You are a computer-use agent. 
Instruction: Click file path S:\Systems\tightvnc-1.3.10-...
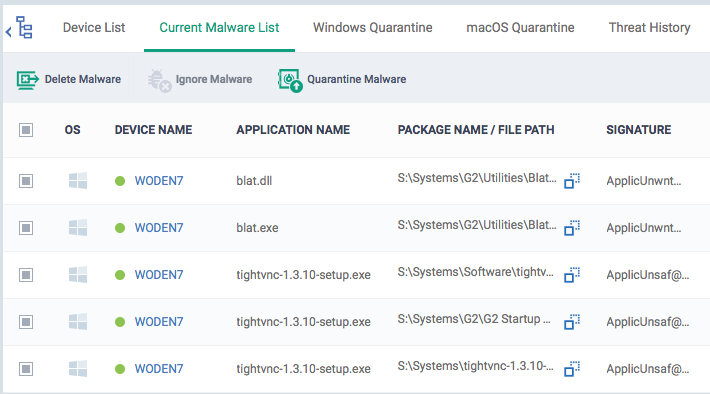point(475,366)
